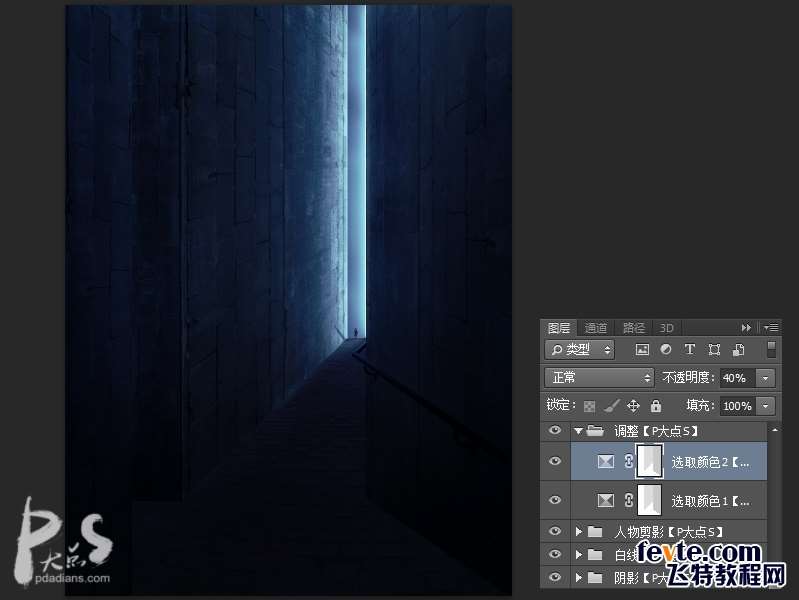
Task: Click the pixel layer filter icon
Action: pyautogui.click(x=642, y=350)
